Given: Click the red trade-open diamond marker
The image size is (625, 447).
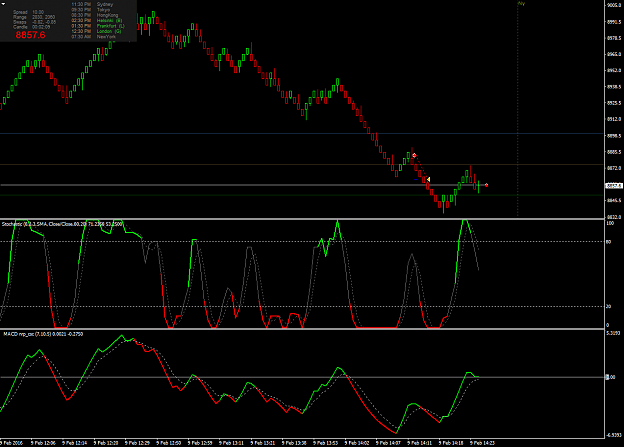Looking at the screenshot, I should pos(415,155).
